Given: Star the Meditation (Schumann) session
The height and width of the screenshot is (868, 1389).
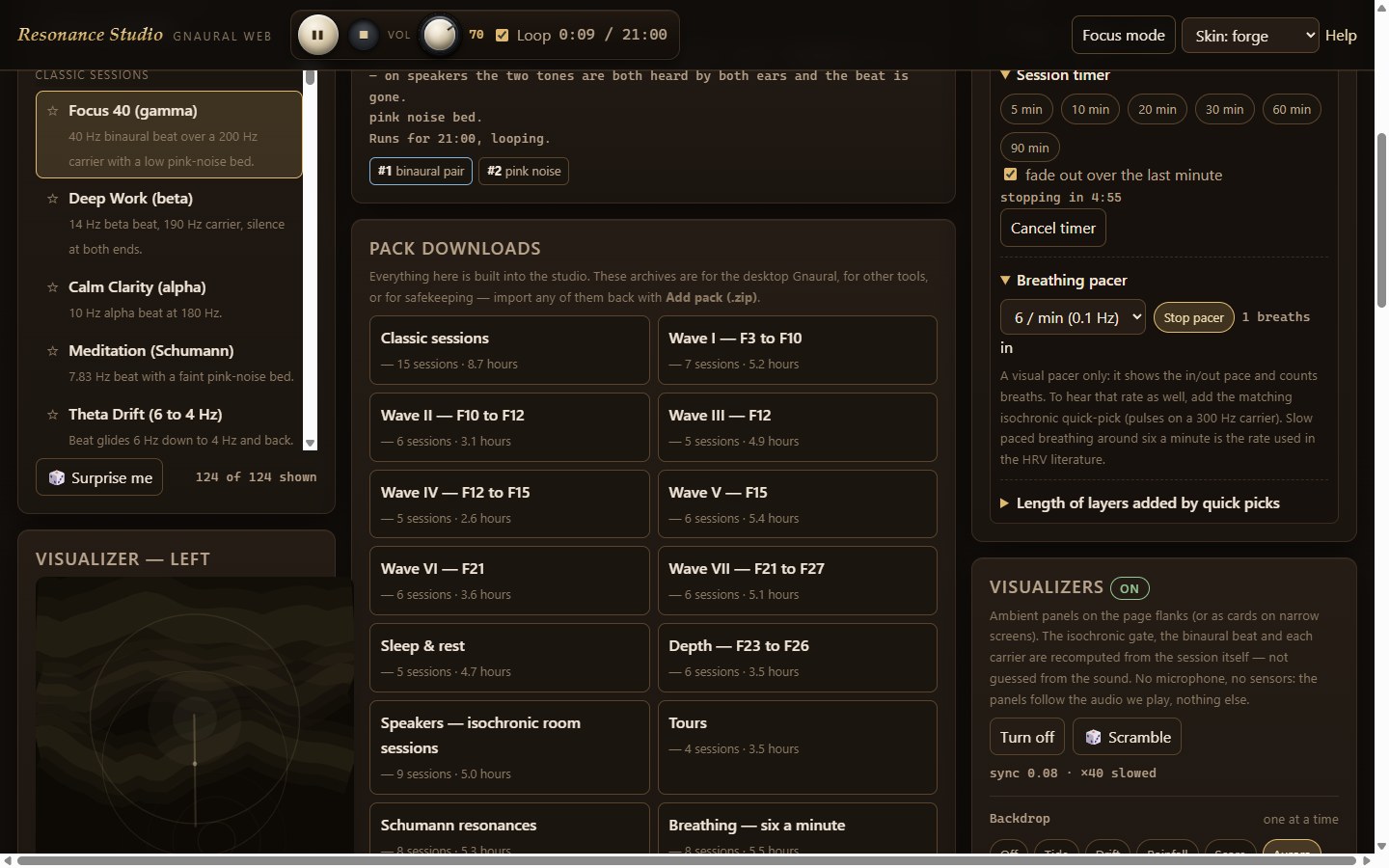Looking at the screenshot, I should pos(52,351).
